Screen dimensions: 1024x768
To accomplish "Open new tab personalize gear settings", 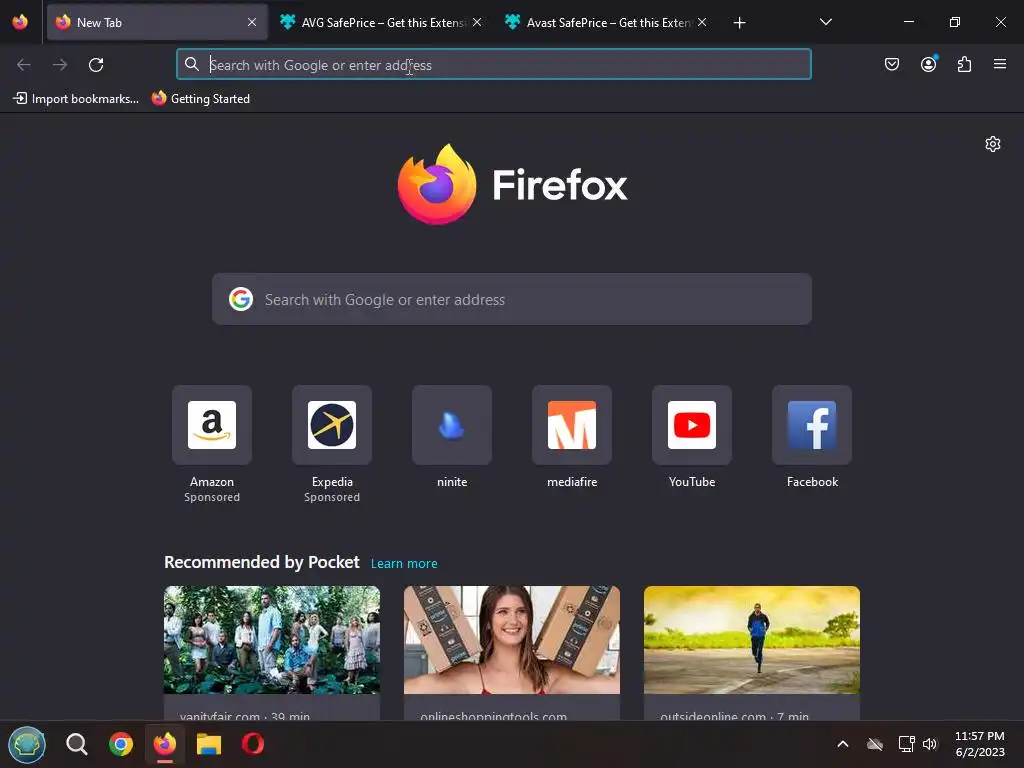I will (993, 144).
